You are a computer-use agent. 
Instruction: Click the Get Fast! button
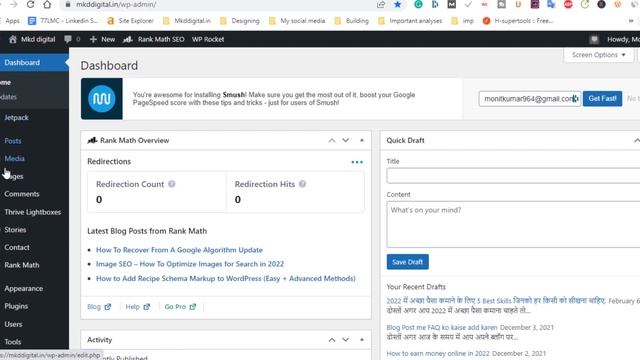point(602,99)
